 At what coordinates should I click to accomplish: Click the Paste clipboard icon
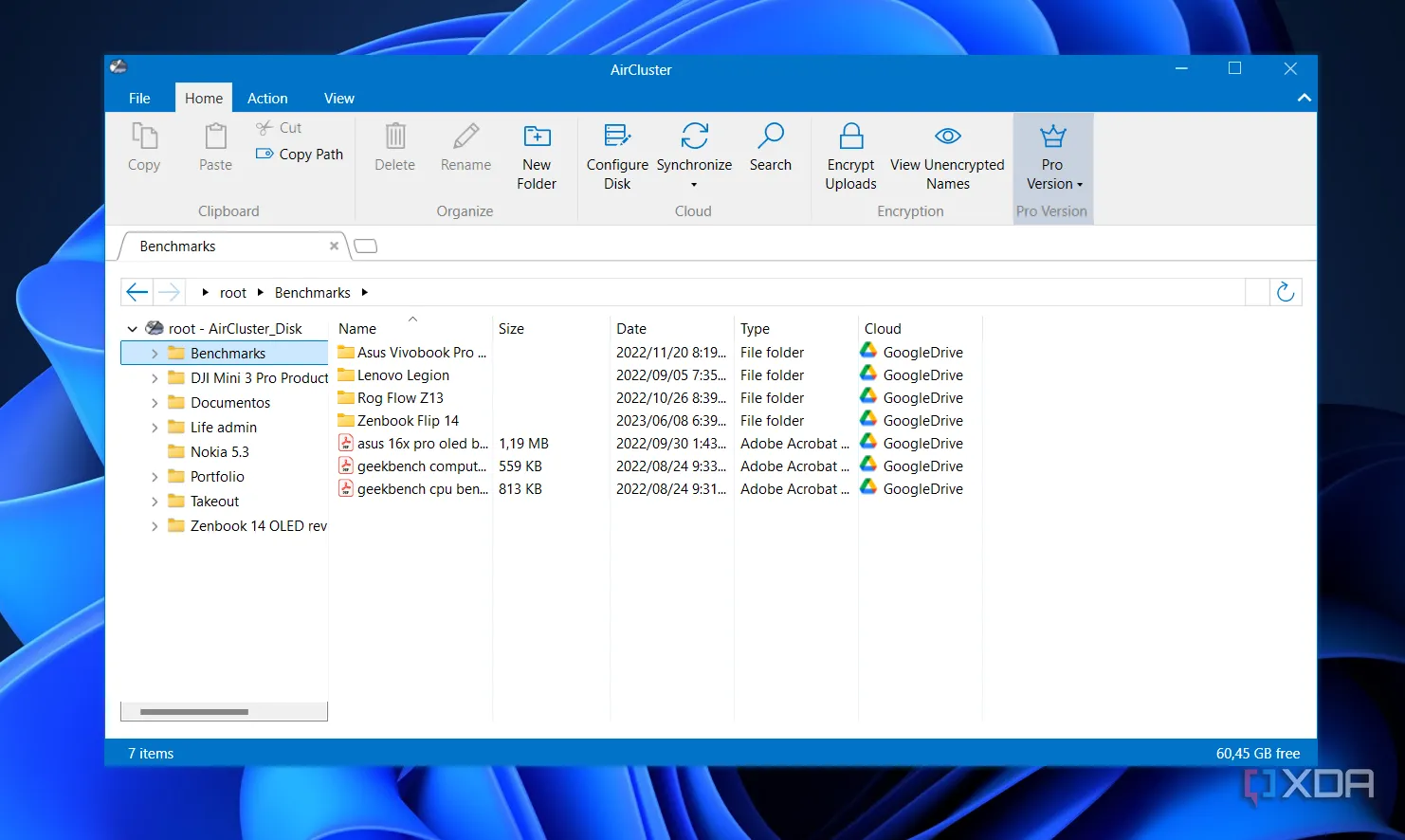pos(216,137)
